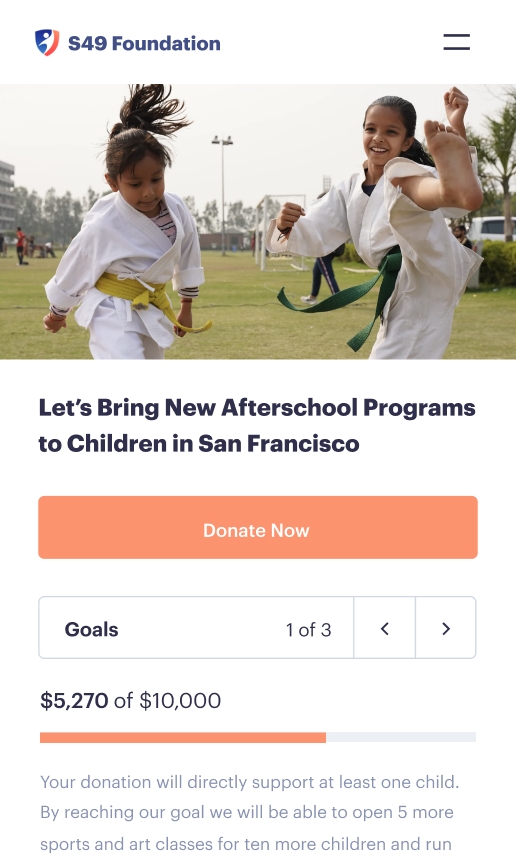516x860 pixels.
Task: Click the S49 Foundation brand name
Action: (x=144, y=43)
